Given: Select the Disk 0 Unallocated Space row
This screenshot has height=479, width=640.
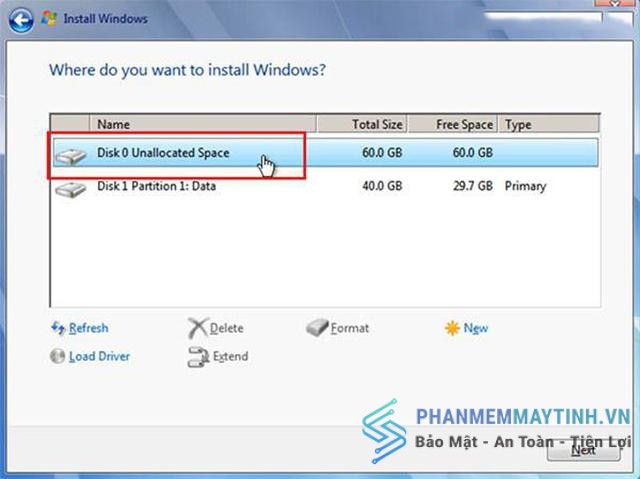Looking at the screenshot, I should [x=325, y=153].
